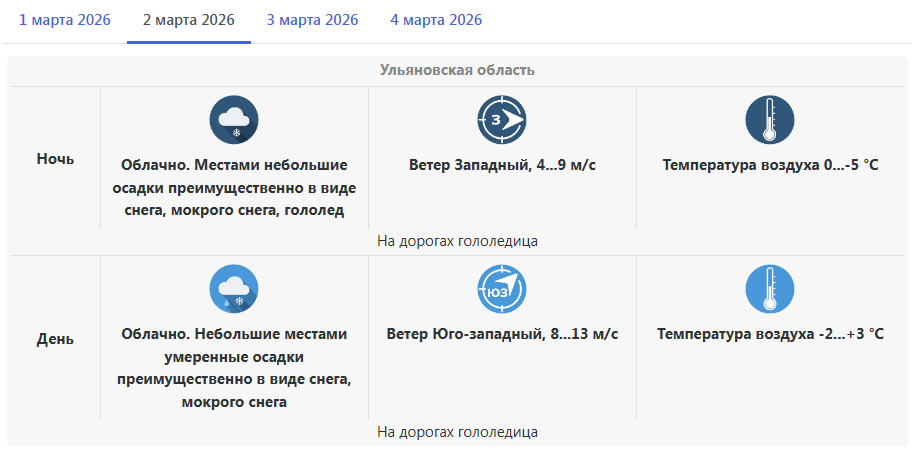The height and width of the screenshot is (453, 914).
Task: Click the Ветер Западный, 4...9 м/с text
Action: click(502, 164)
